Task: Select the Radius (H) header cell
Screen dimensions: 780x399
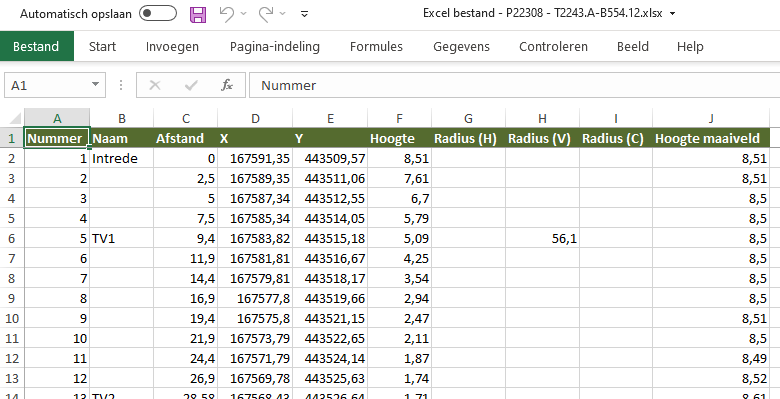Action: point(468,138)
